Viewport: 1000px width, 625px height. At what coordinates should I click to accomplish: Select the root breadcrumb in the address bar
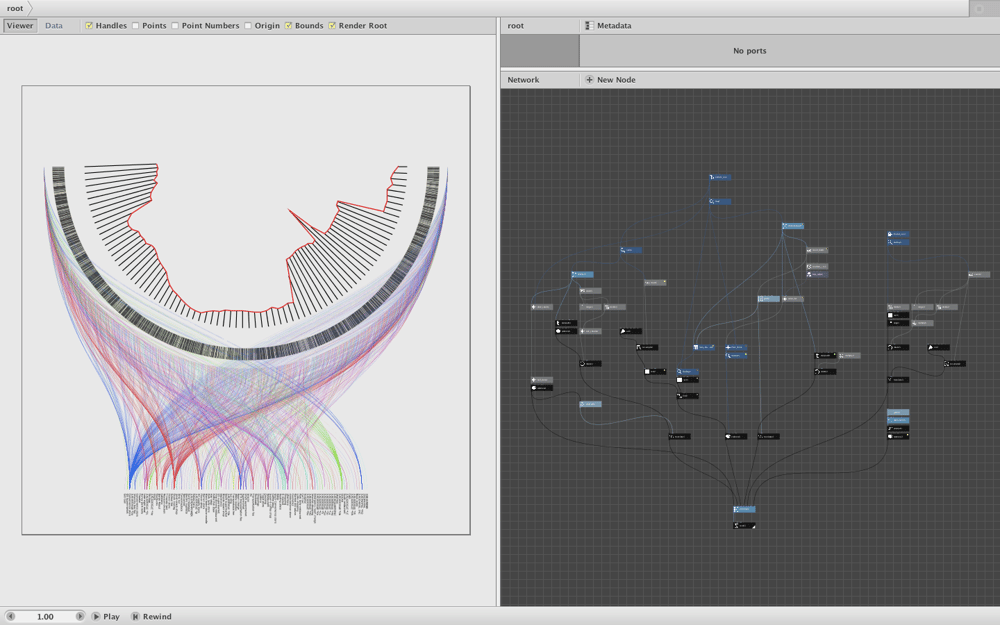tap(15, 8)
